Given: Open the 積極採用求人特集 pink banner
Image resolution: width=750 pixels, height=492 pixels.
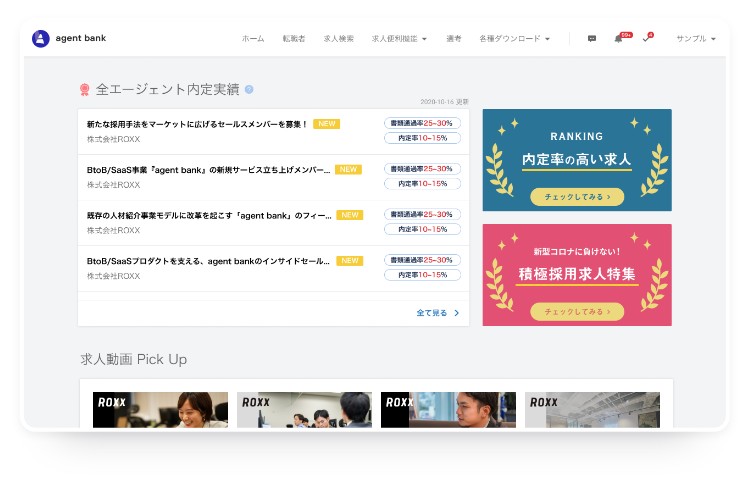Looking at the screenshot, I should 577,275.
